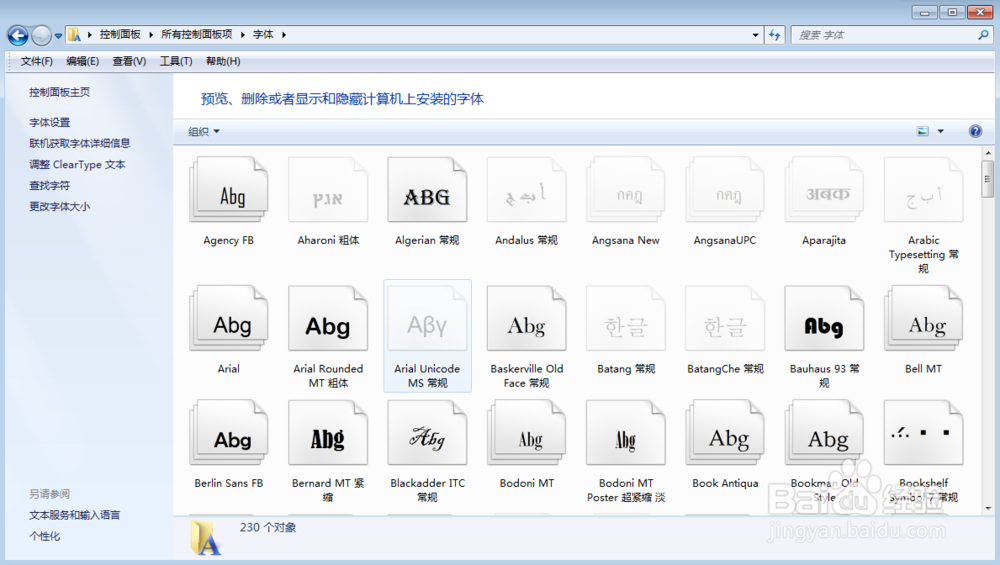
Task: Select the Arabic Typesetting font icon
Action: click(923, 190)
